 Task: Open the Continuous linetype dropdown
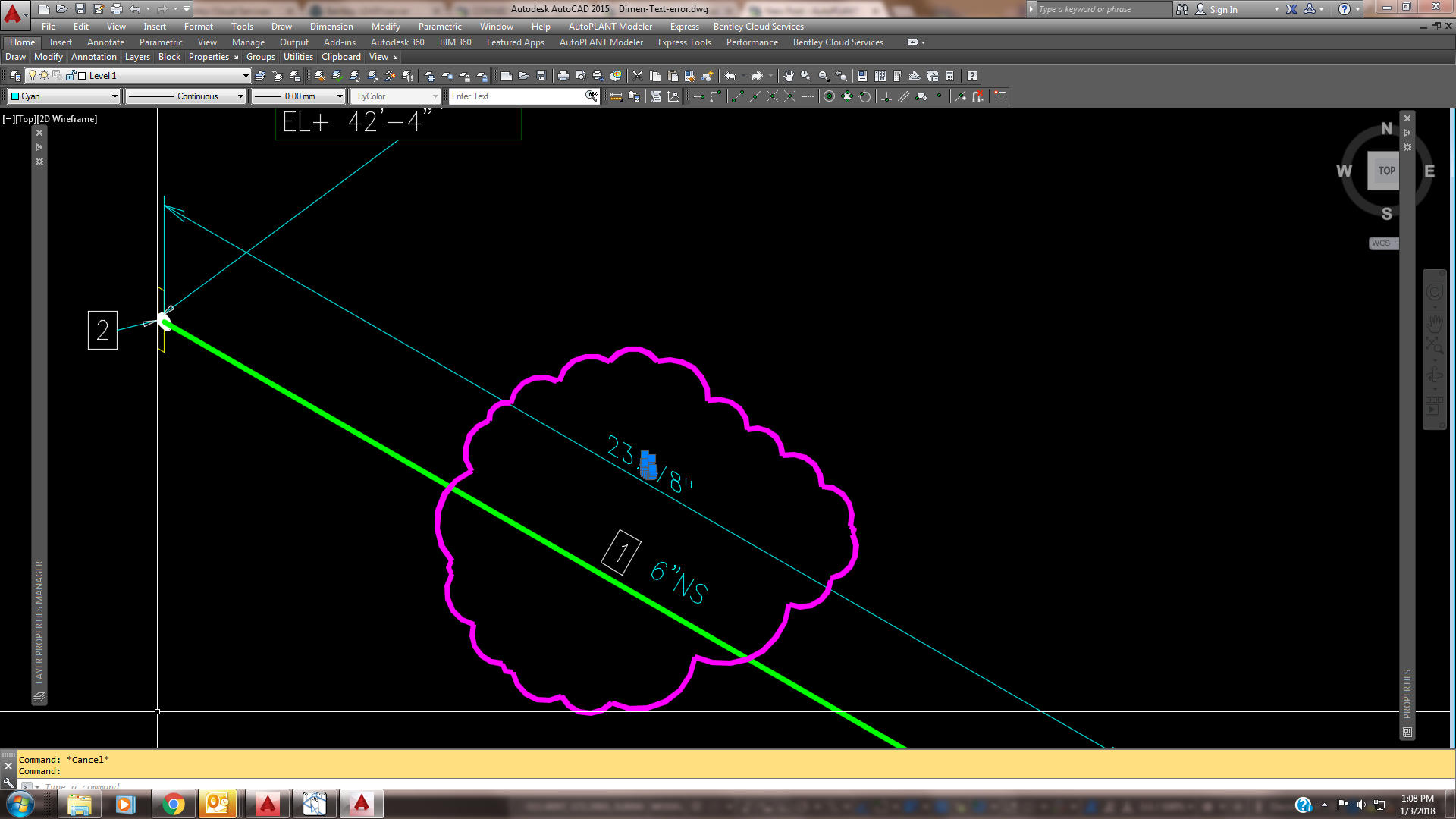tap(240, 96)
